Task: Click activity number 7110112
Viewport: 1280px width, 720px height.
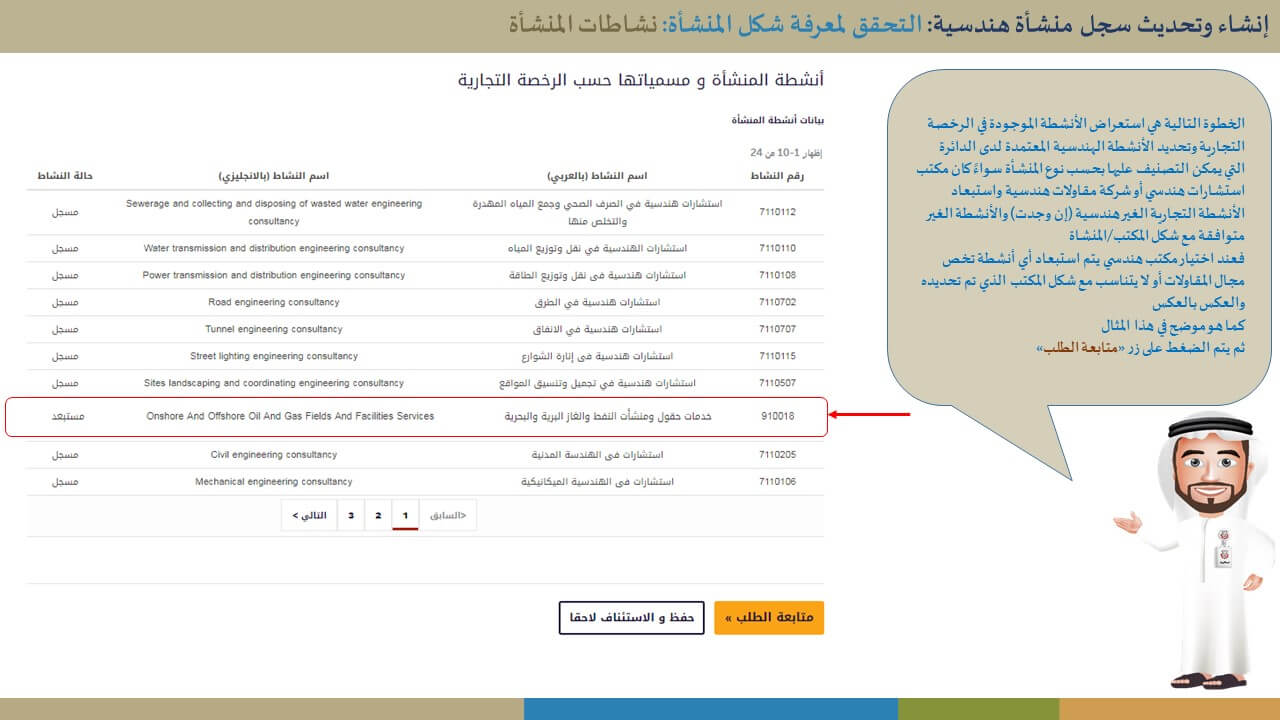Action: click(777, 212)
